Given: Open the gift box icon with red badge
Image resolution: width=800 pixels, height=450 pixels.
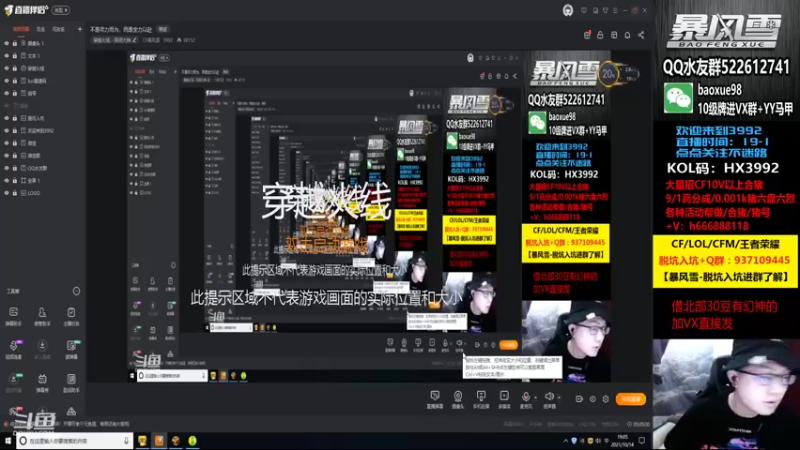Looking at the screenshot, I should coord(587,35).
